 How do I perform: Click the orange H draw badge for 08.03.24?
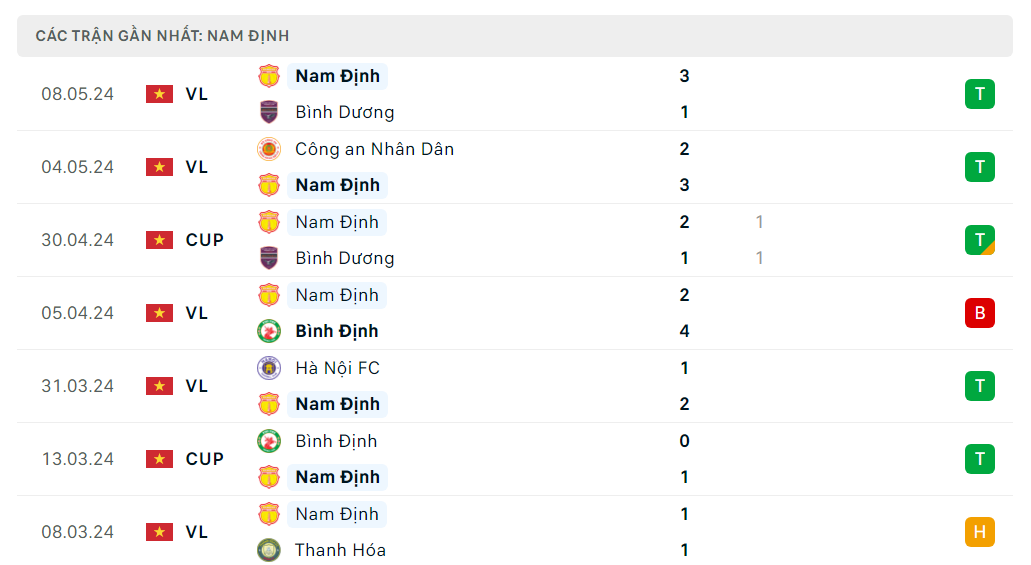979,532
